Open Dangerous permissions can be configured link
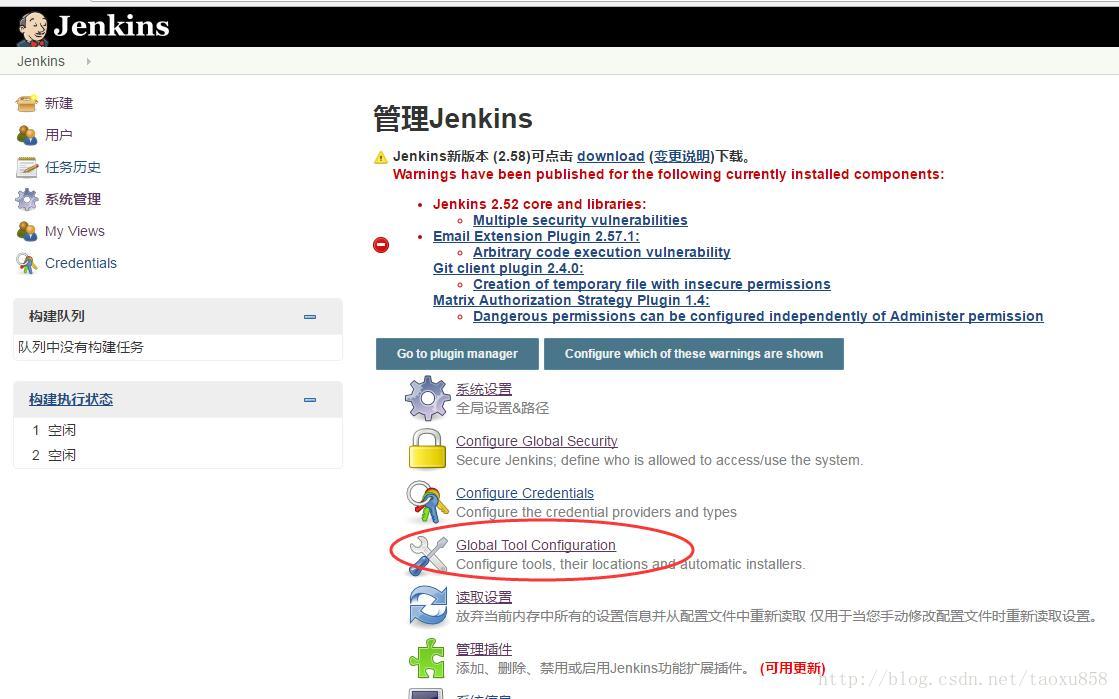Viewport: 1119px width, 699px height. 758,316
